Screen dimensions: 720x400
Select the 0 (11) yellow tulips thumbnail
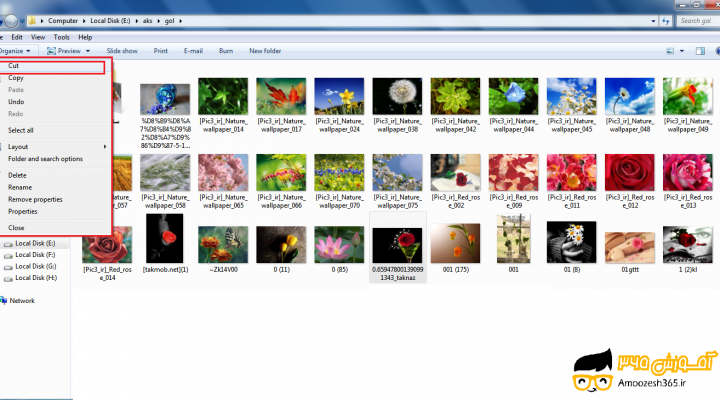(281, 245)
